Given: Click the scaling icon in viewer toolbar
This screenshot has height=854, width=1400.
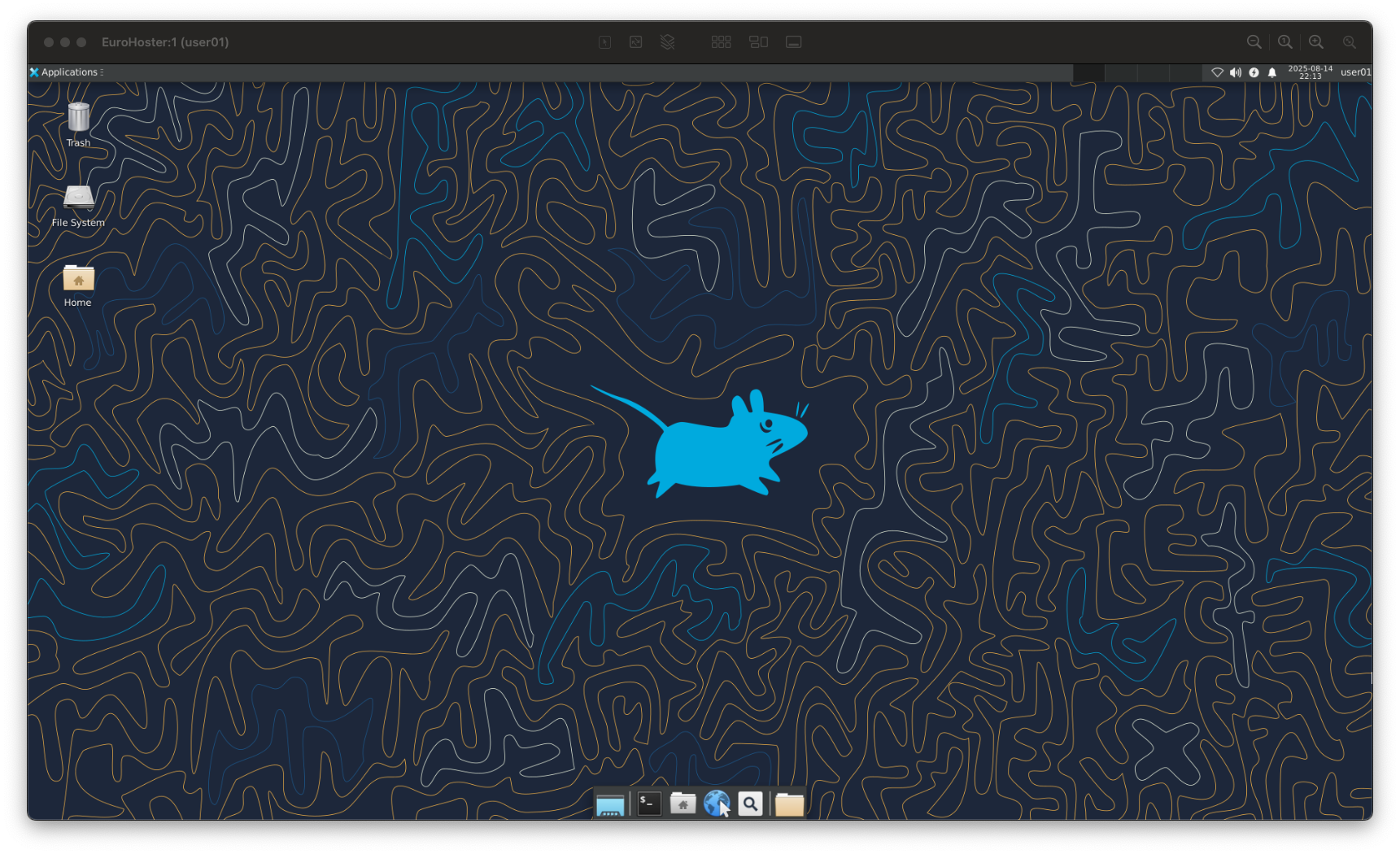Looking at the screenshot, I should 636,42.
